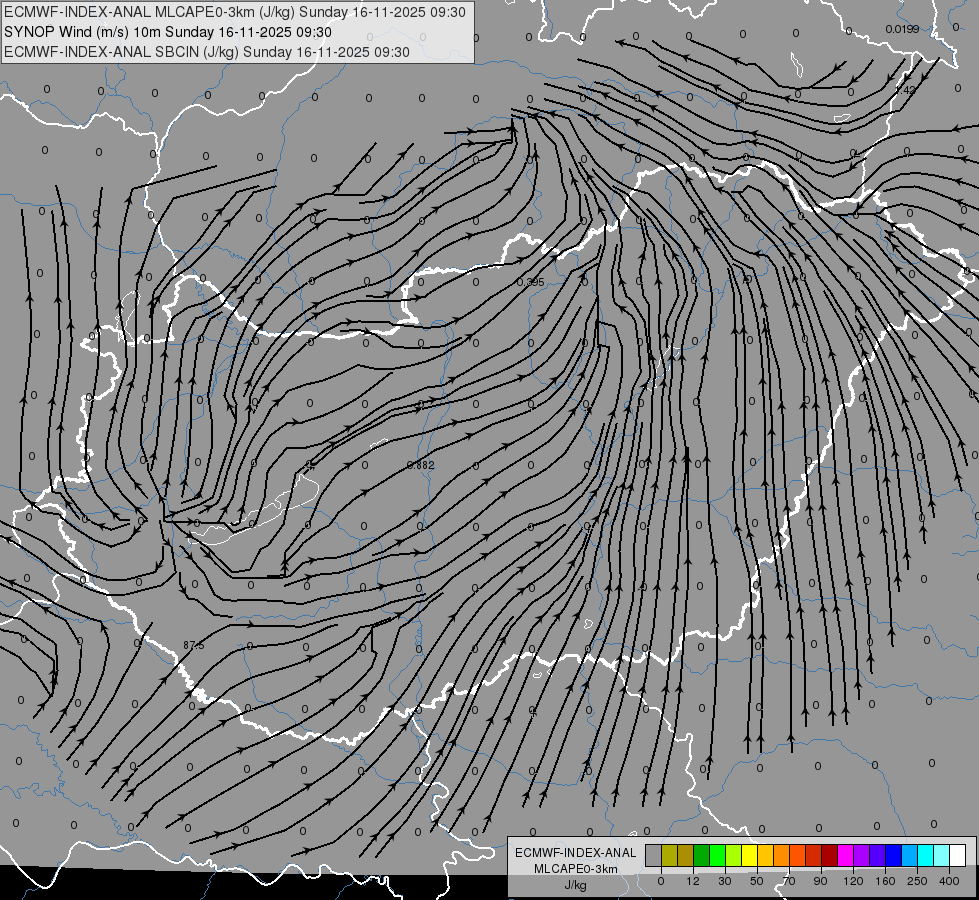Choose the pure blue swatch above 160
The width and height of the screenshot is (979, 900).
point(894,855)
